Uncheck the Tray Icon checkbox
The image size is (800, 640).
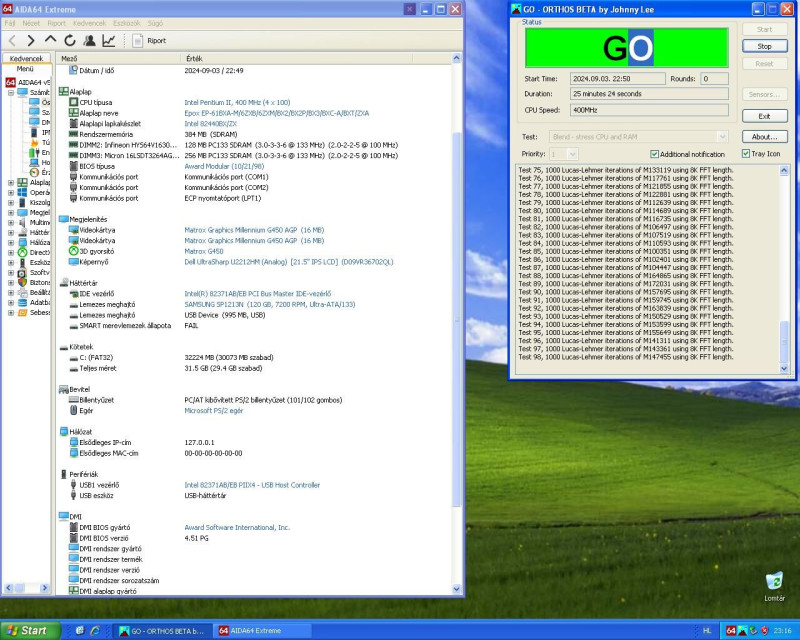(x=746, y=154)
